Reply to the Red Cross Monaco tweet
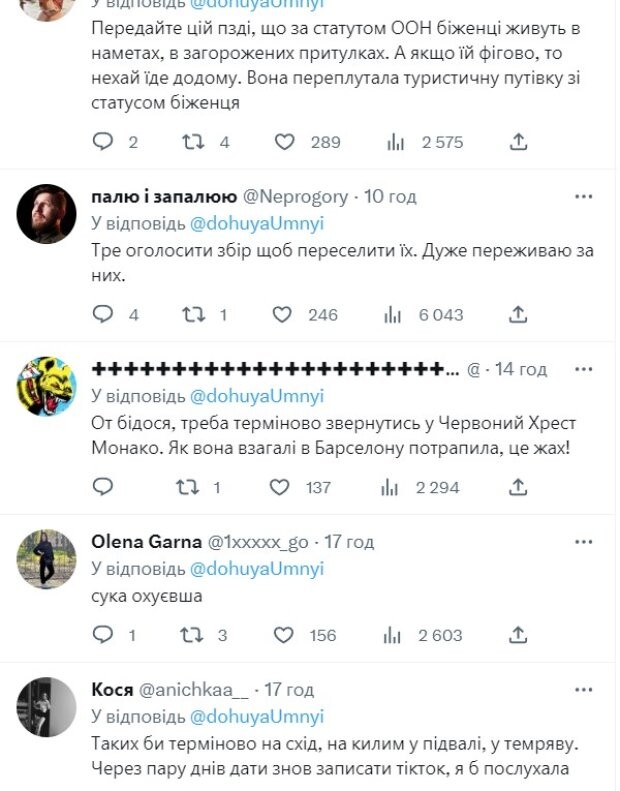Image resolution: width=620 pixels, height=791 pixels. pos(103,487)
